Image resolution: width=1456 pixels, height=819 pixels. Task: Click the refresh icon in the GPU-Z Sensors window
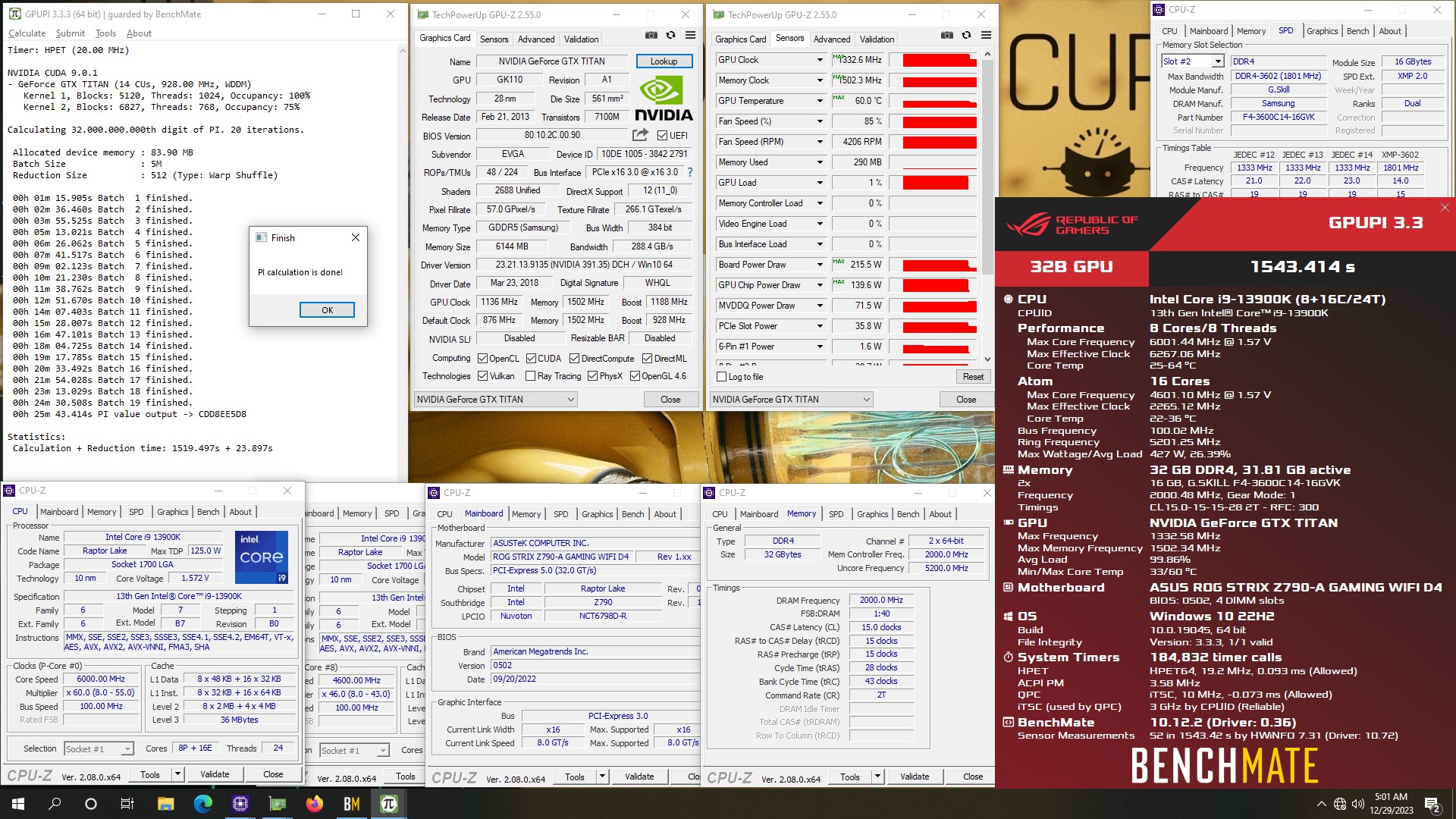coord(966,36)
